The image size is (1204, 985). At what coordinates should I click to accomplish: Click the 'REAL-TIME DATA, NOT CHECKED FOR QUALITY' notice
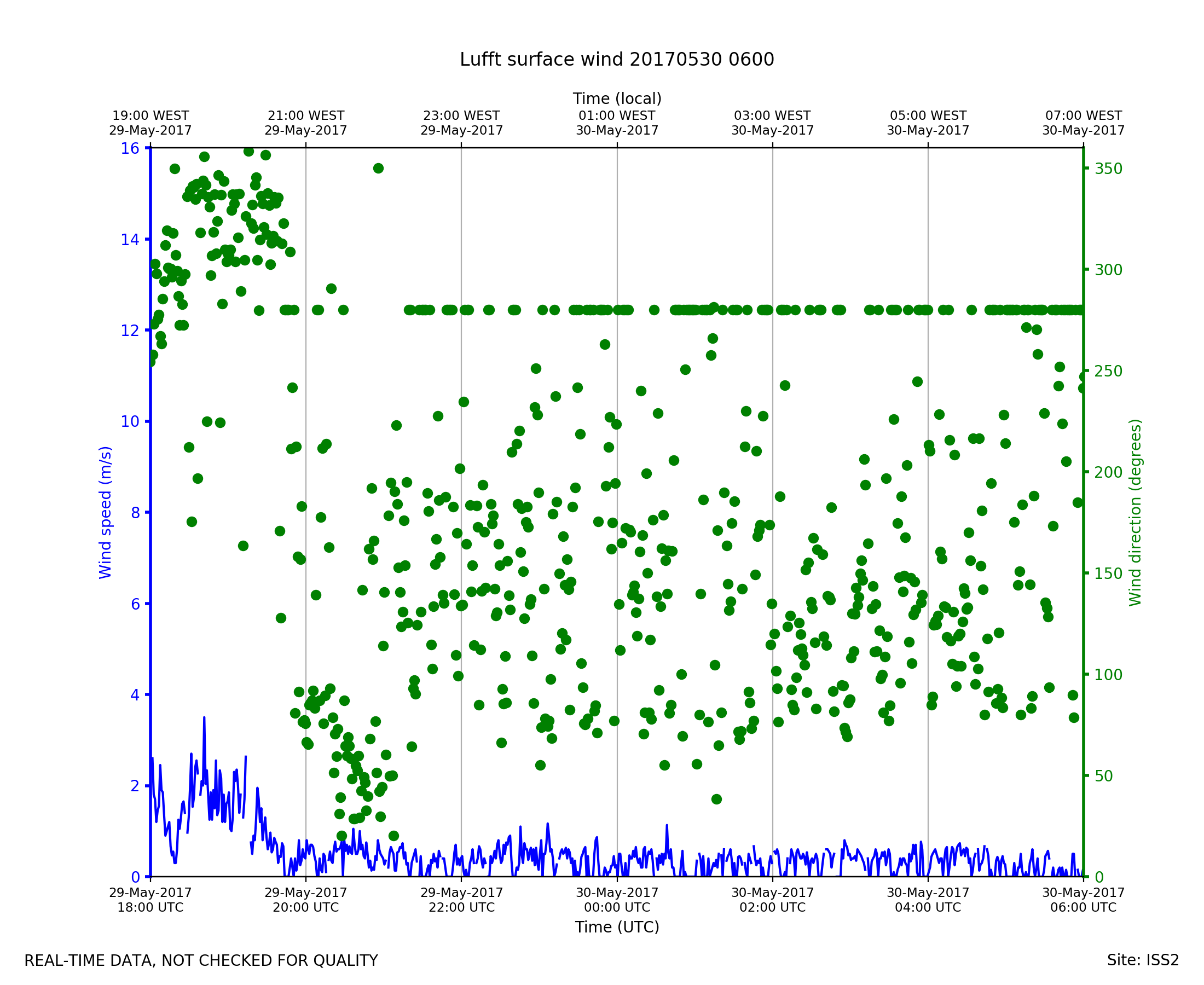click(x=201, y=960)
